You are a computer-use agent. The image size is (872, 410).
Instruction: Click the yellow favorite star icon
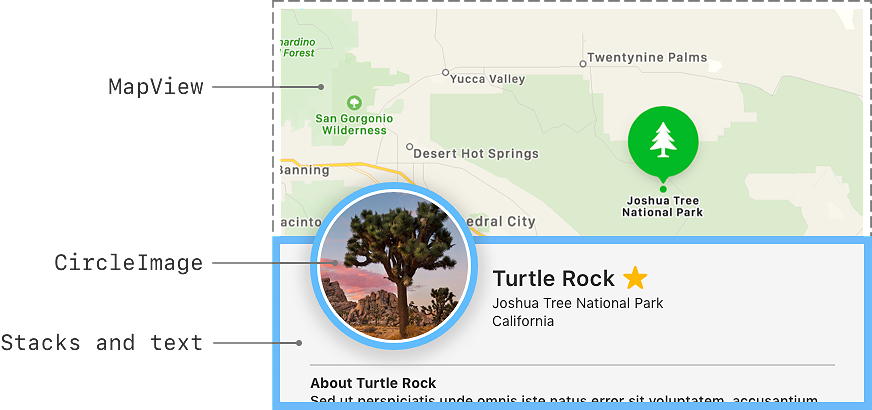pos(635,278)
